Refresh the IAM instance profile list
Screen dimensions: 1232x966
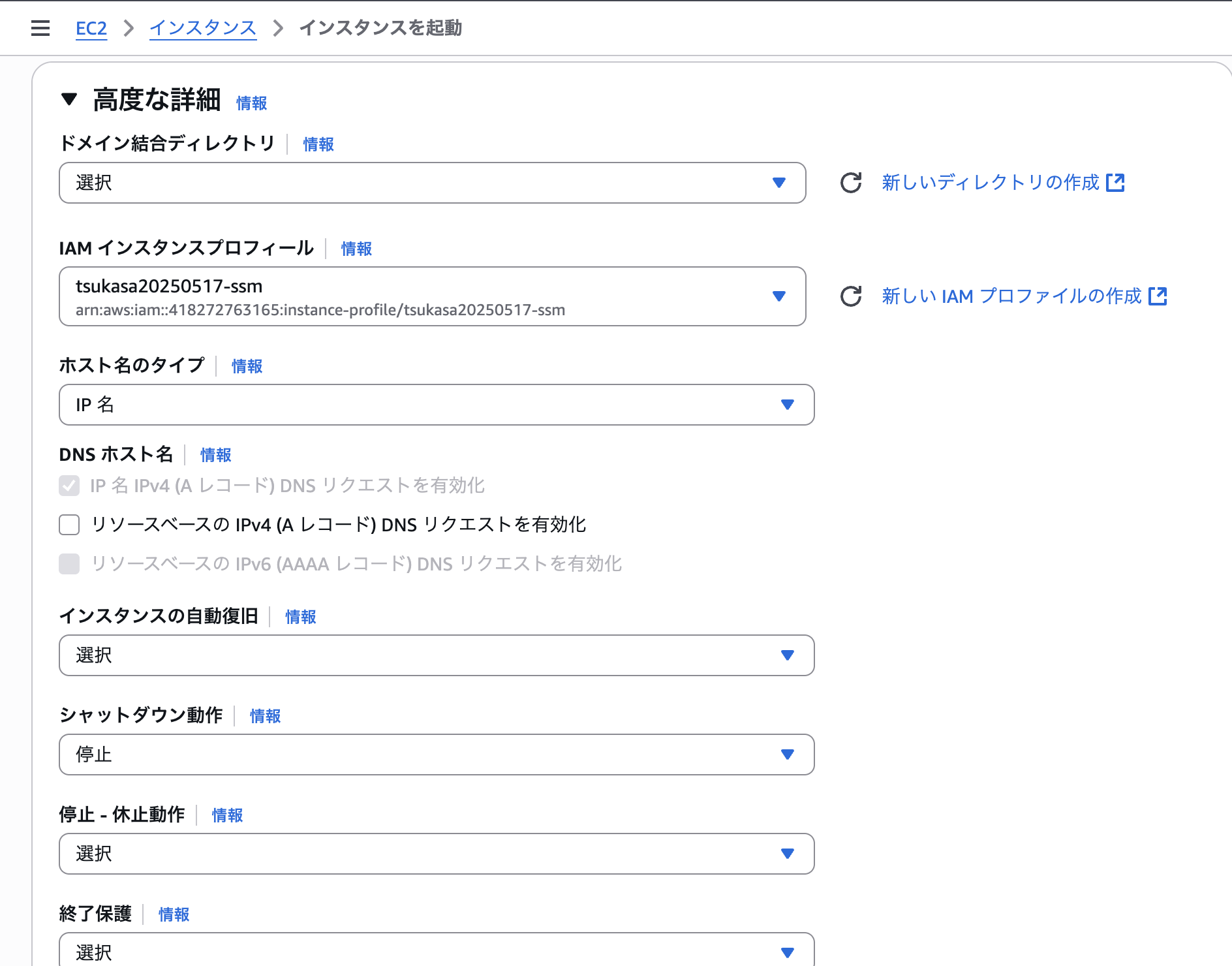pos(850,297)
